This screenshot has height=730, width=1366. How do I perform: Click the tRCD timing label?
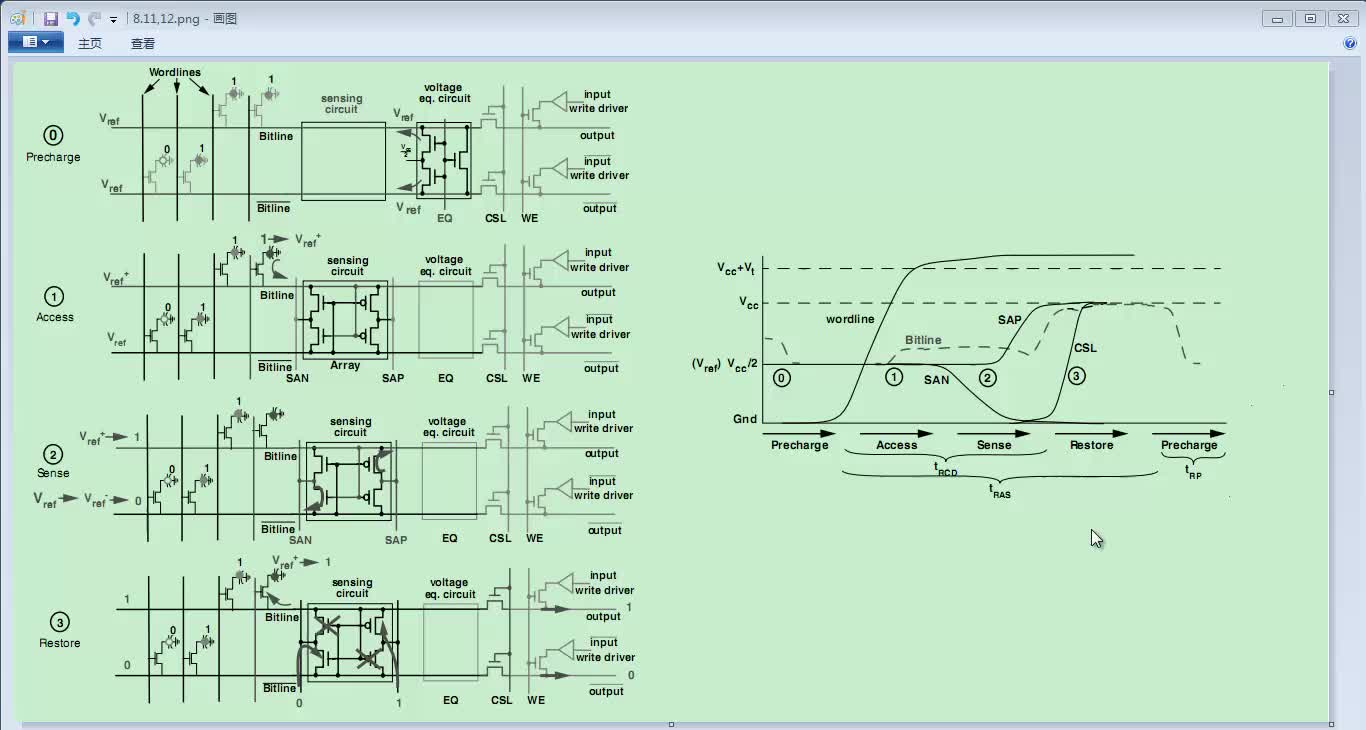(945, 468)
